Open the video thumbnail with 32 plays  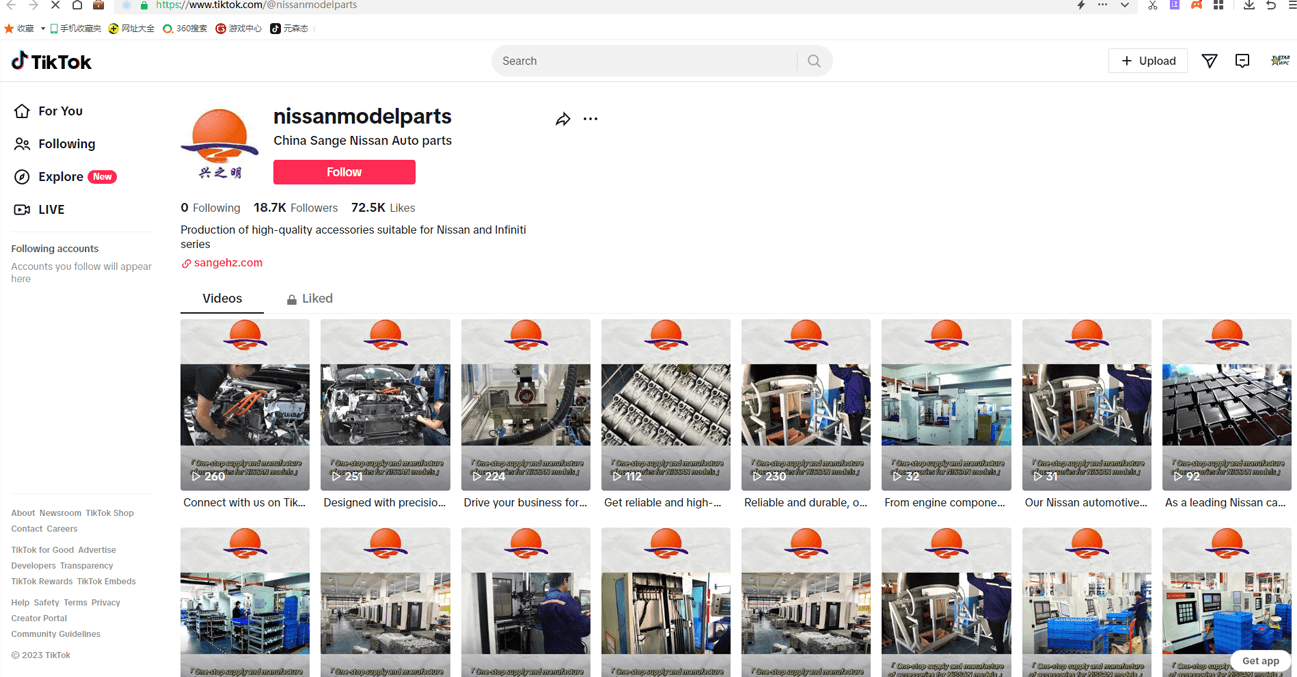tap(946, 405)
